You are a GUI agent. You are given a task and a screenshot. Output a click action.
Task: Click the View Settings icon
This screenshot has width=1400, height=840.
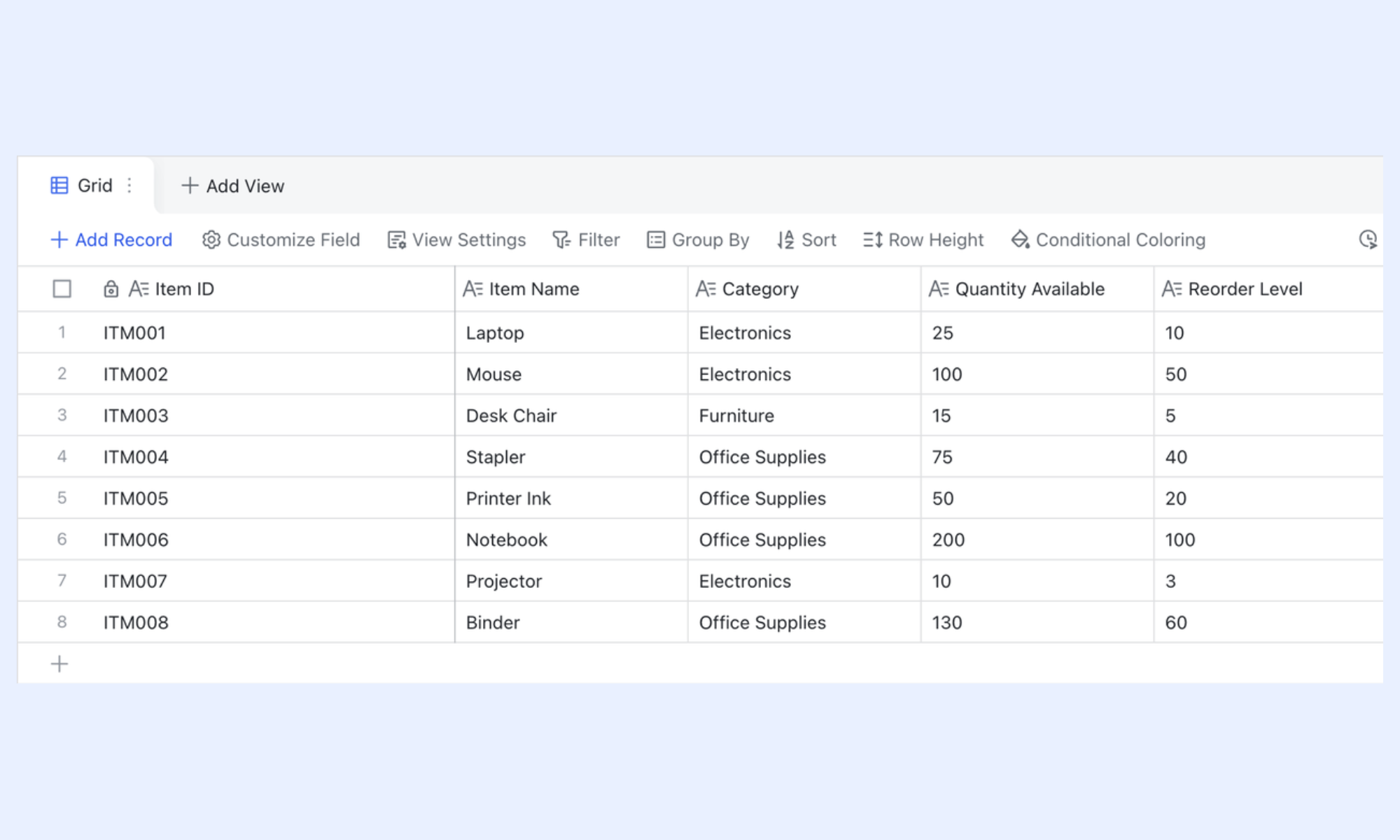(397, 240)
